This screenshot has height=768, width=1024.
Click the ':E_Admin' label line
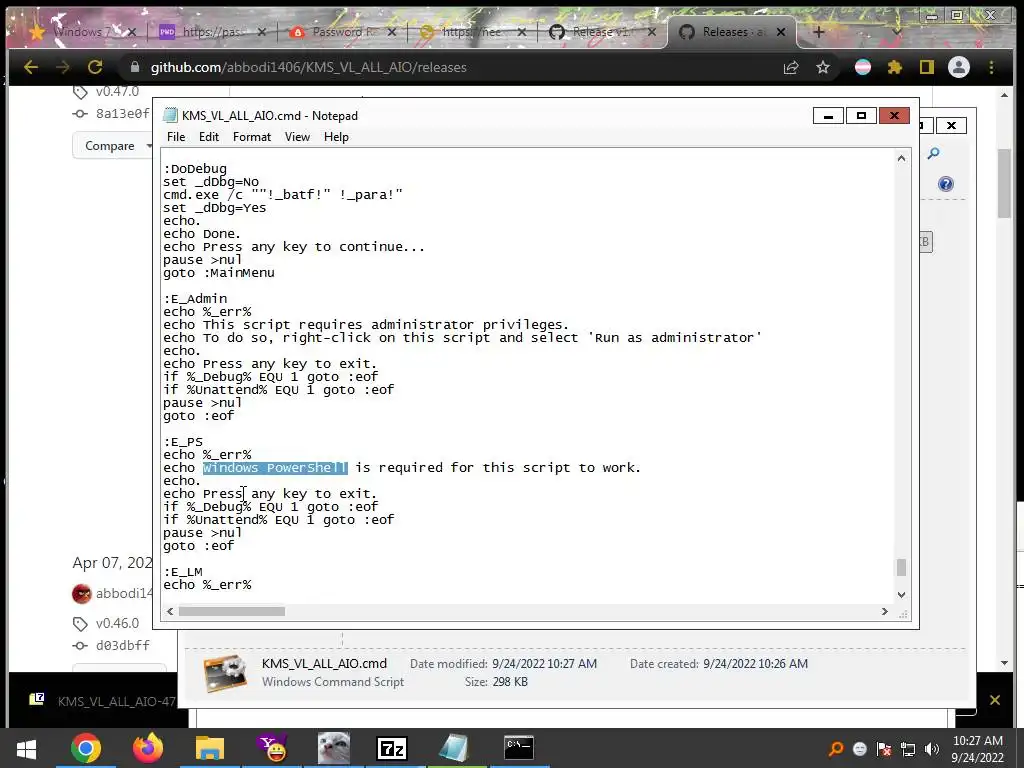[x=195, y=298]
